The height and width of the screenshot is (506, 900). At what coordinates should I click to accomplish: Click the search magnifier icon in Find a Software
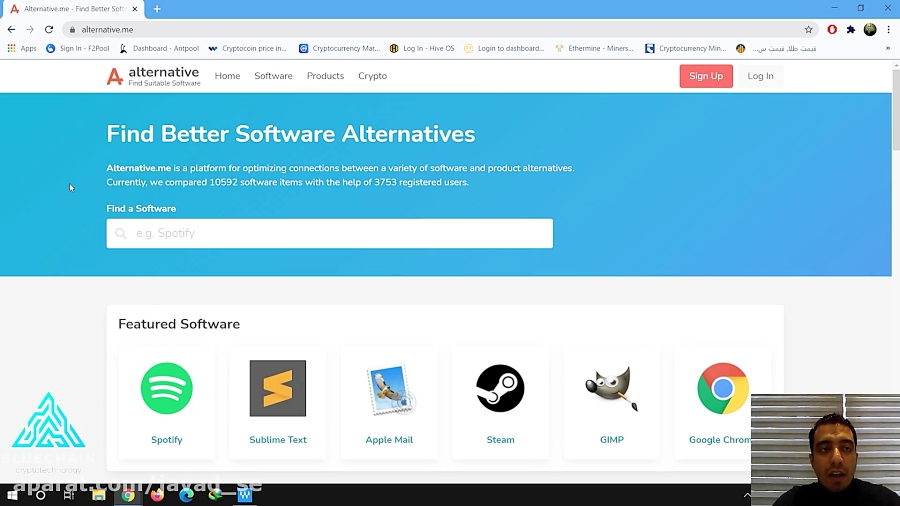point(121,233)
